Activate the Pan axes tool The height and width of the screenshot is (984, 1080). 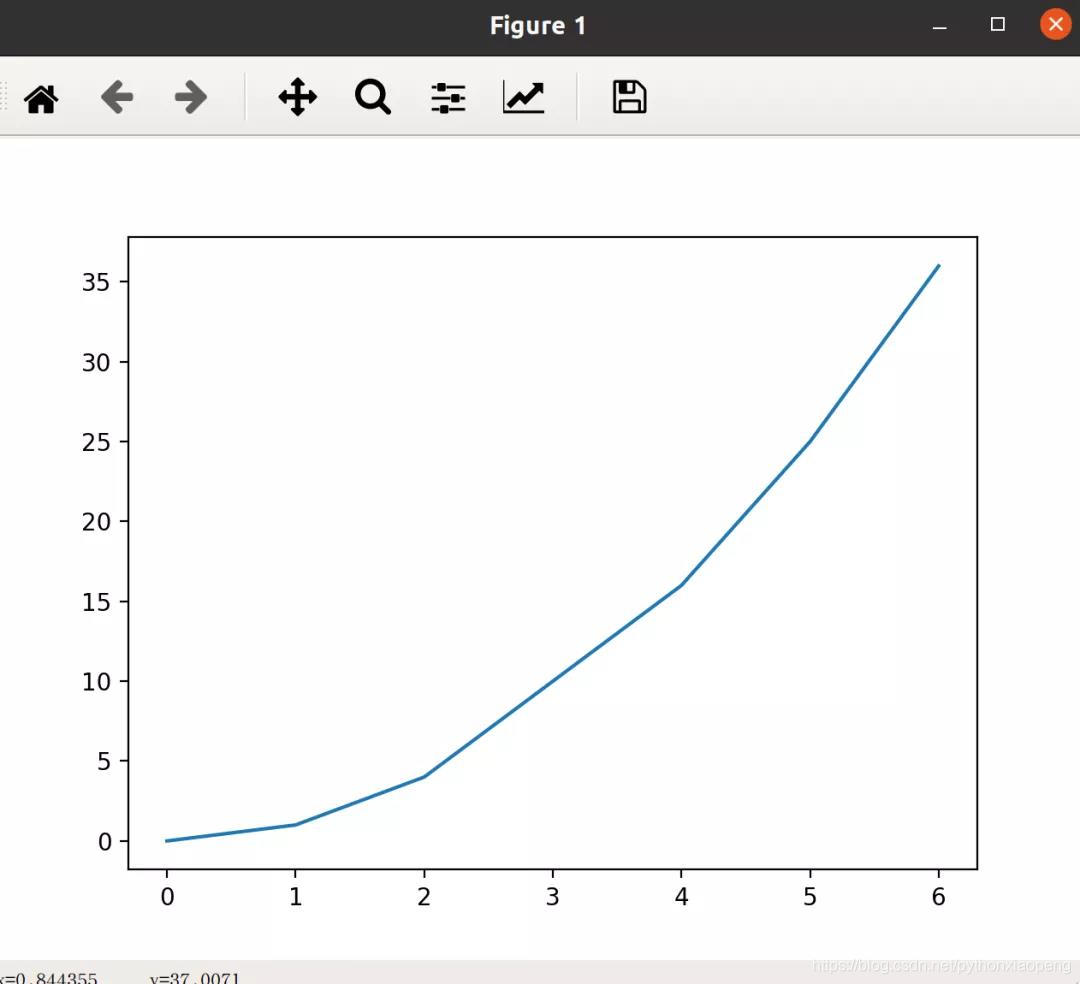coord(298,96)
